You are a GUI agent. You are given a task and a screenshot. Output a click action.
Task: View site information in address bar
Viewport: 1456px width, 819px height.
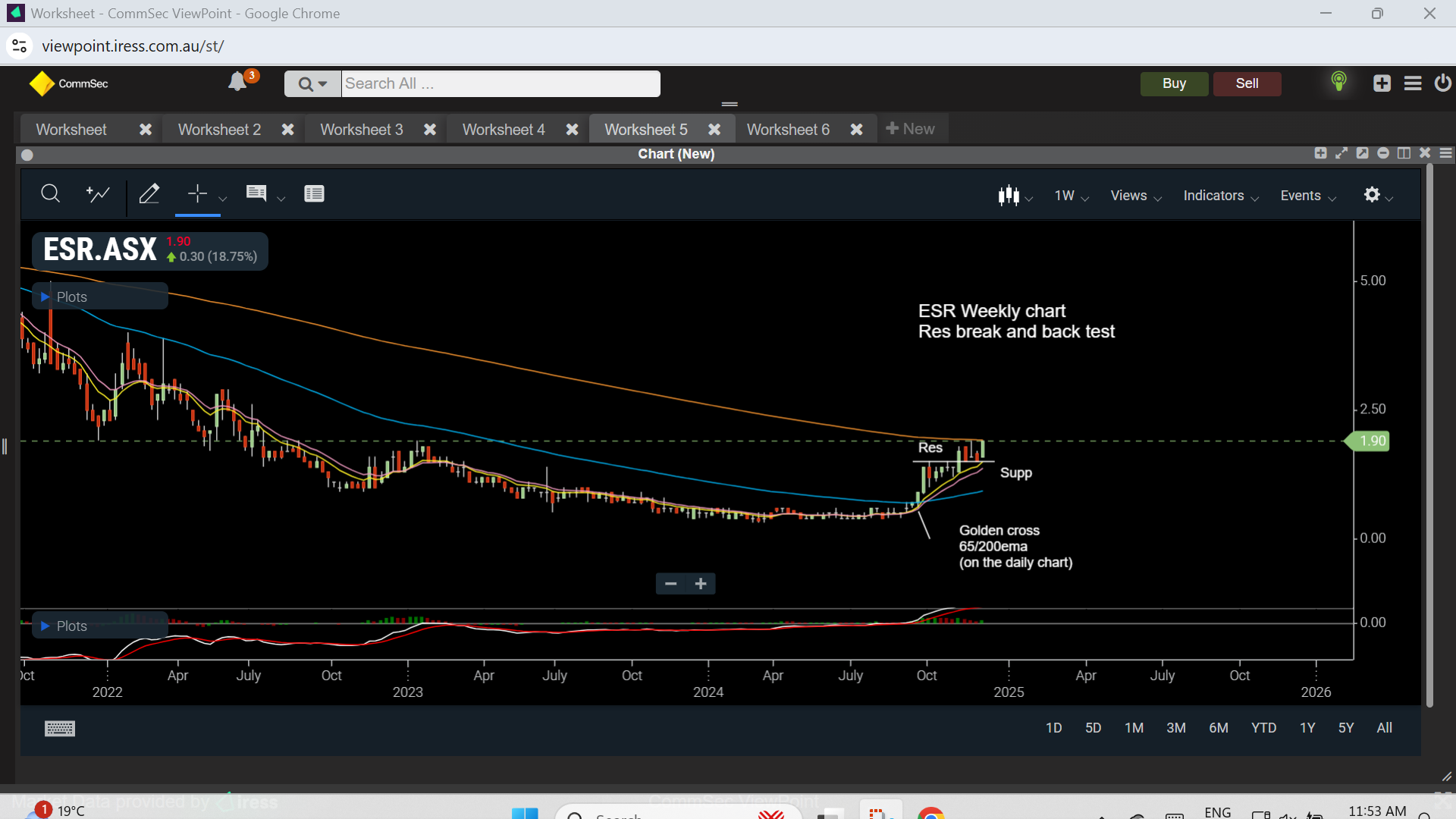(20, 46)
